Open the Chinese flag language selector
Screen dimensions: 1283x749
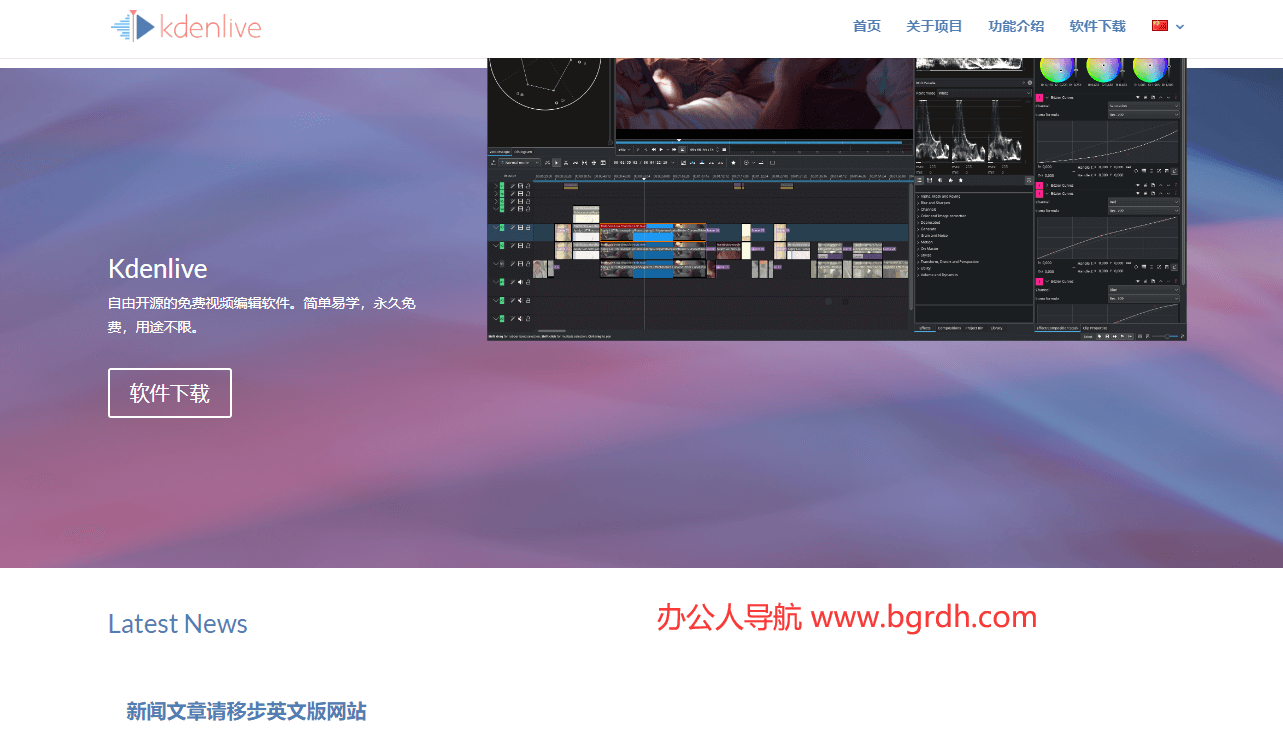[x=1167, y=26]
